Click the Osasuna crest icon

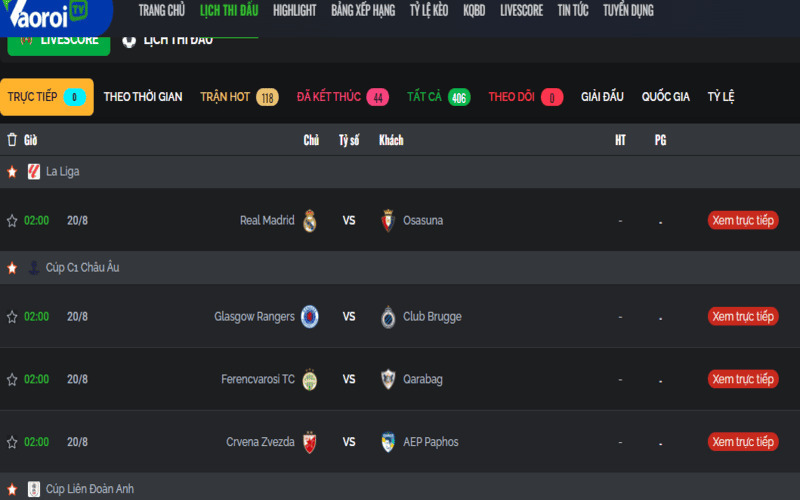pos(389,221)
